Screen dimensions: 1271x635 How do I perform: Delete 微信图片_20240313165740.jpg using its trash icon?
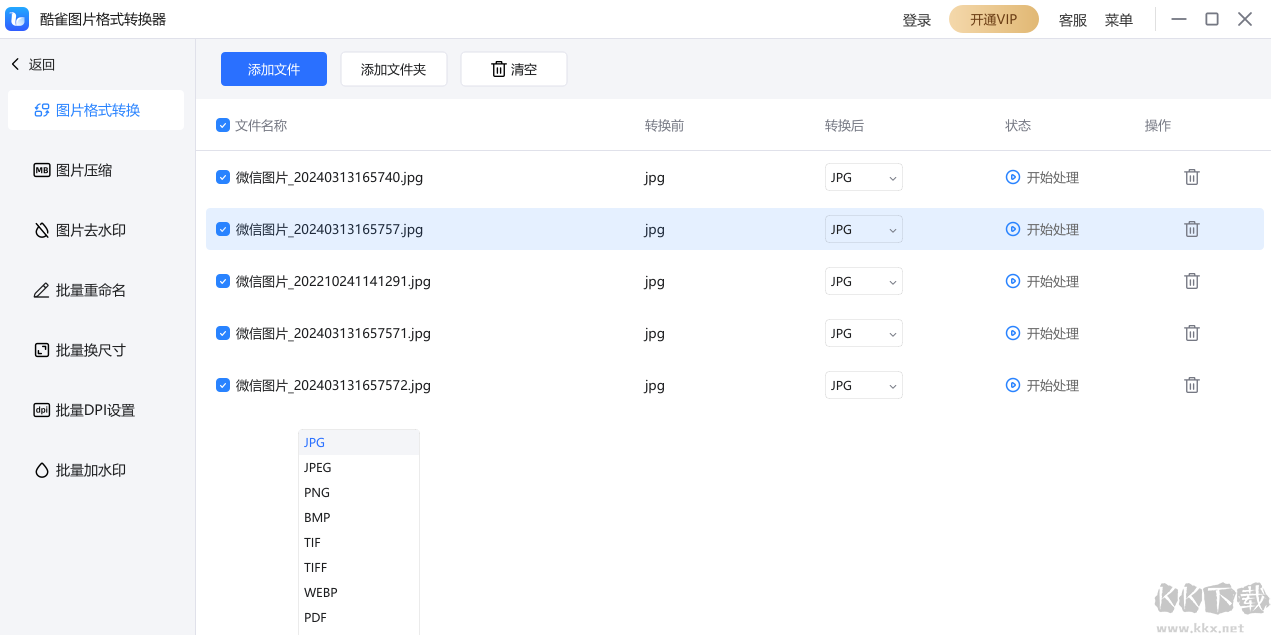(1191, 176)
